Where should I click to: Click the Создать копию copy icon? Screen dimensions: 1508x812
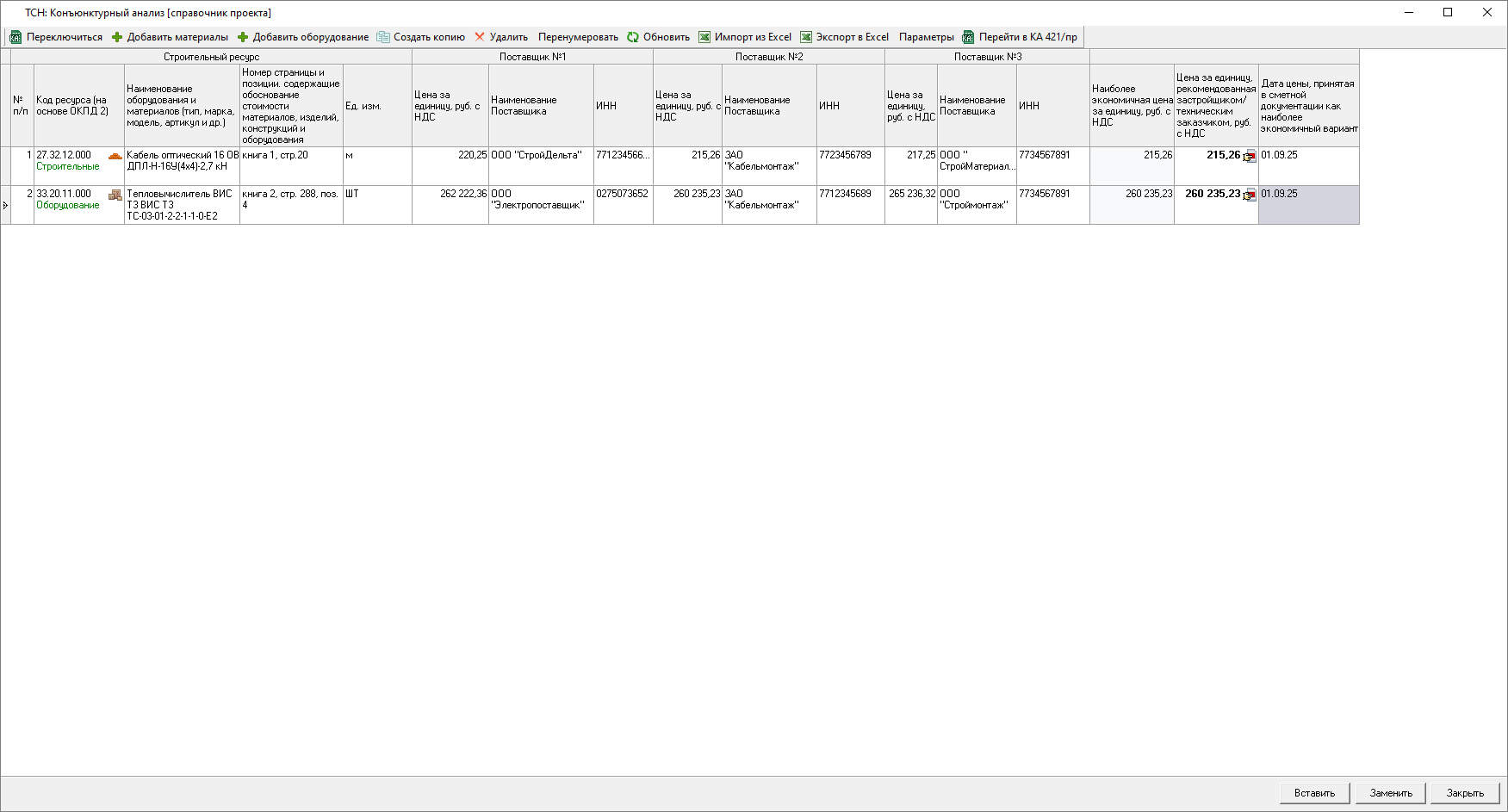pos(383,37)
